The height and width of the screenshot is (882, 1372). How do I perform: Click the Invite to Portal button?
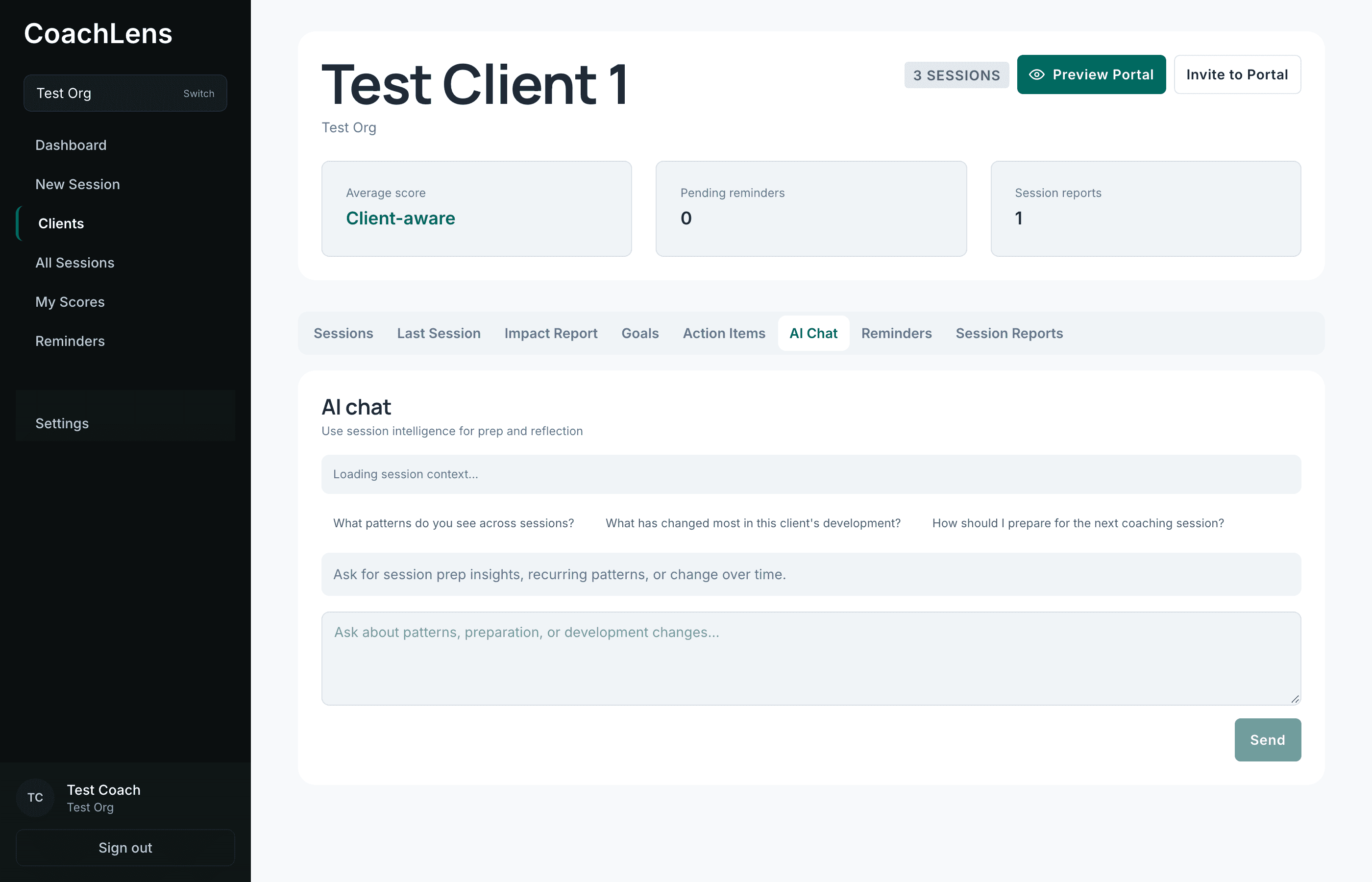(1237, 74)
